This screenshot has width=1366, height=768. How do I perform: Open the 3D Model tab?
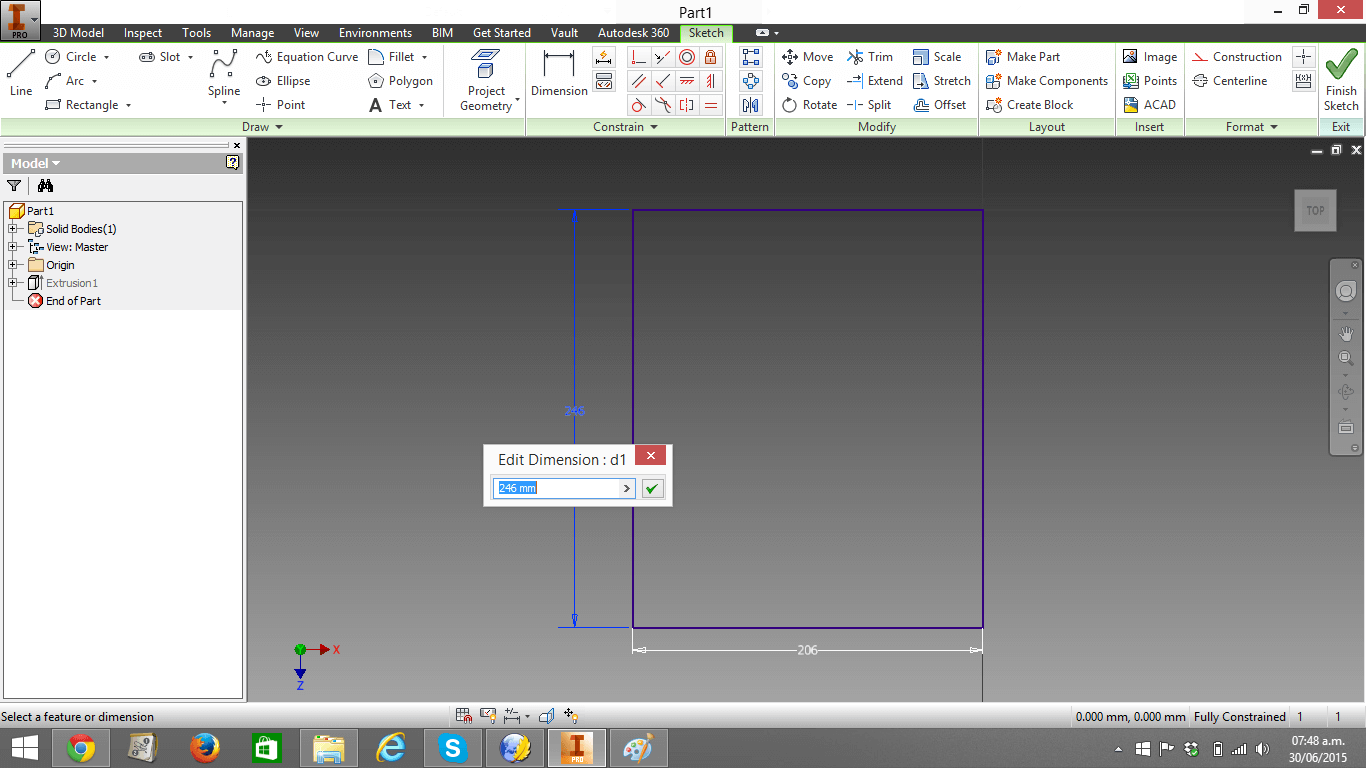pyautogui.click(x=78, y=33)
